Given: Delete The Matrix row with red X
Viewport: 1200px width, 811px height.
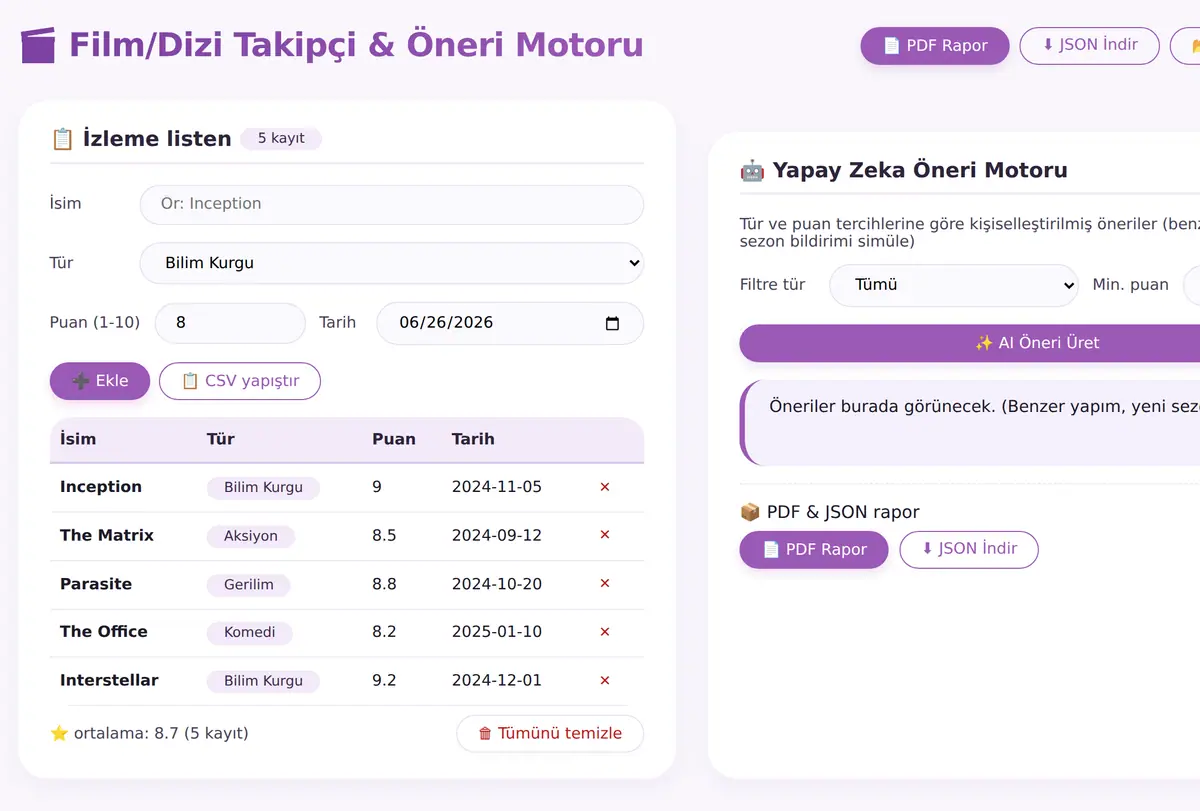Looking at the screenshot, I should tap(604, 535).
